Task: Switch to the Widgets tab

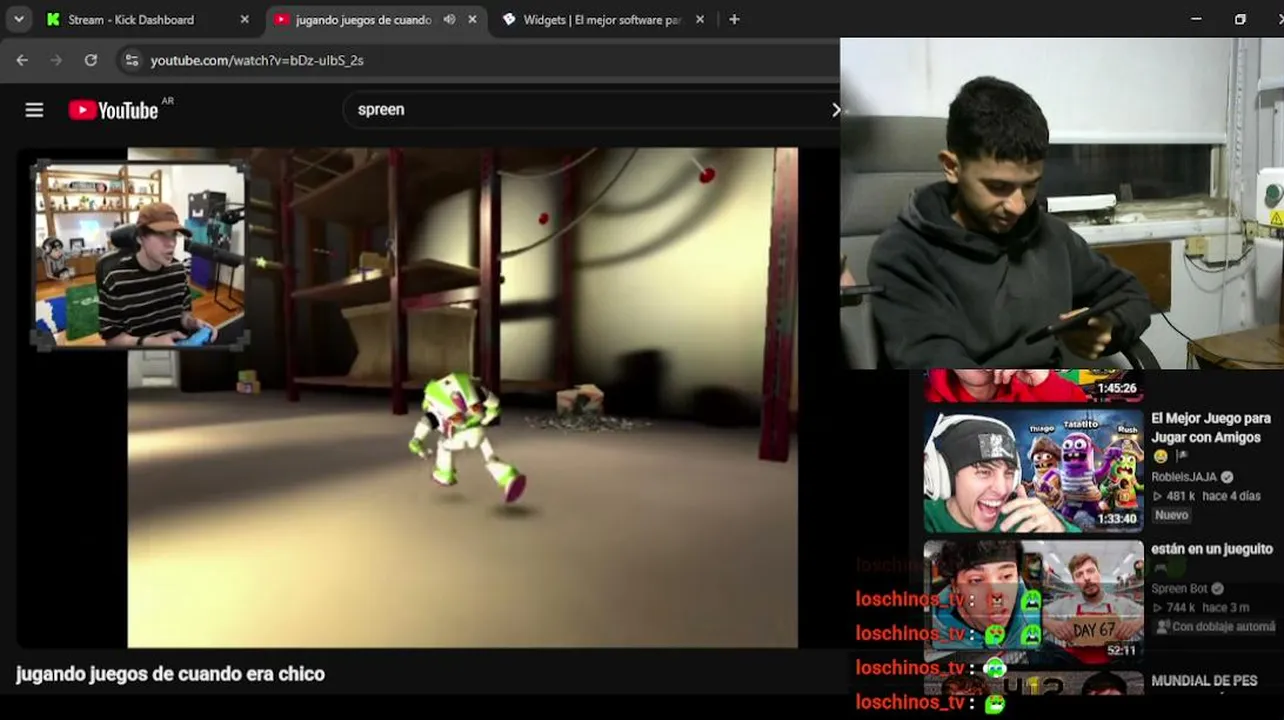Action: (x=602, y=20)
